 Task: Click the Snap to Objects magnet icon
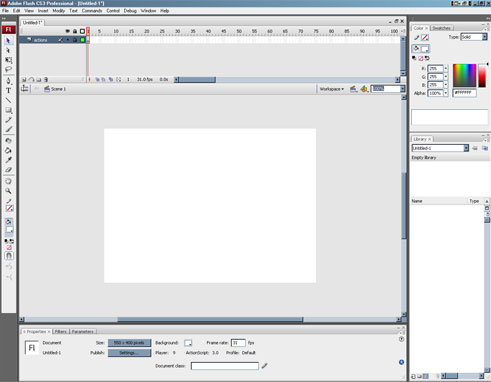coord(9,256)
